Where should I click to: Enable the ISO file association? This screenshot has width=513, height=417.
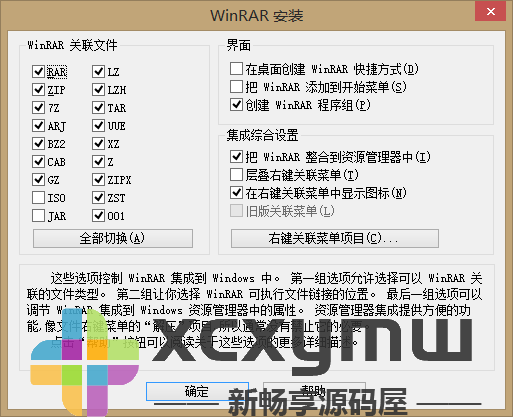38,197
